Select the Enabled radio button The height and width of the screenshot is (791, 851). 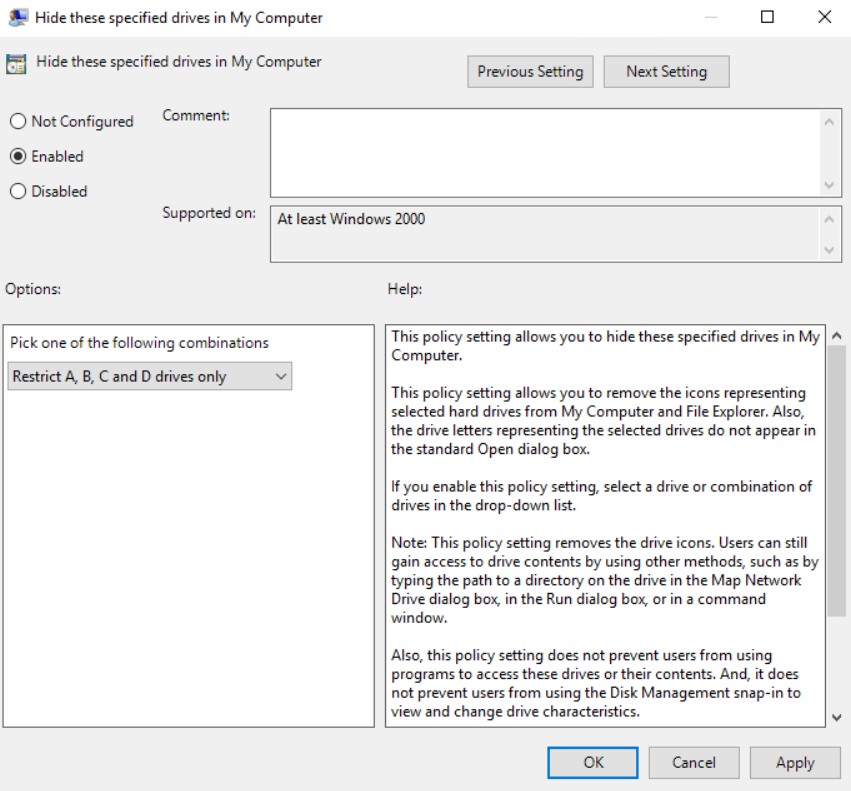tap(18, 156)
